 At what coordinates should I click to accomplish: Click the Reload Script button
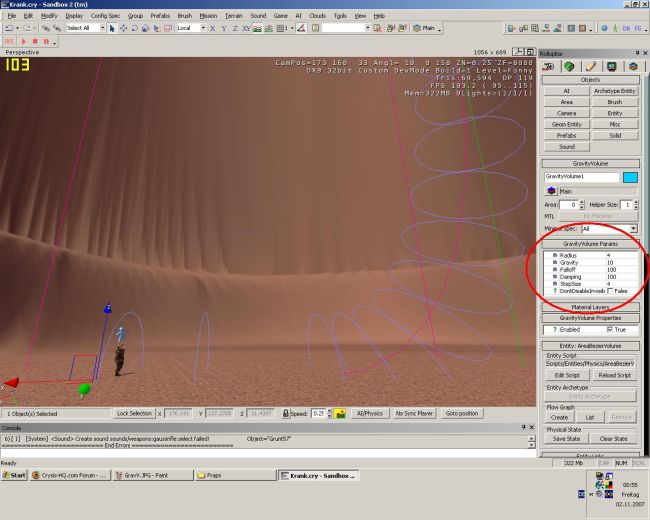pos(614,375)
